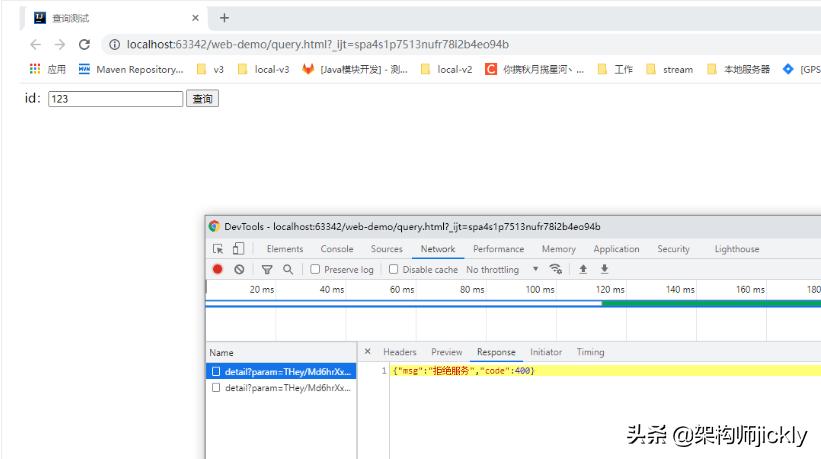Export HAR file with download arrow icon

point(604,269)
